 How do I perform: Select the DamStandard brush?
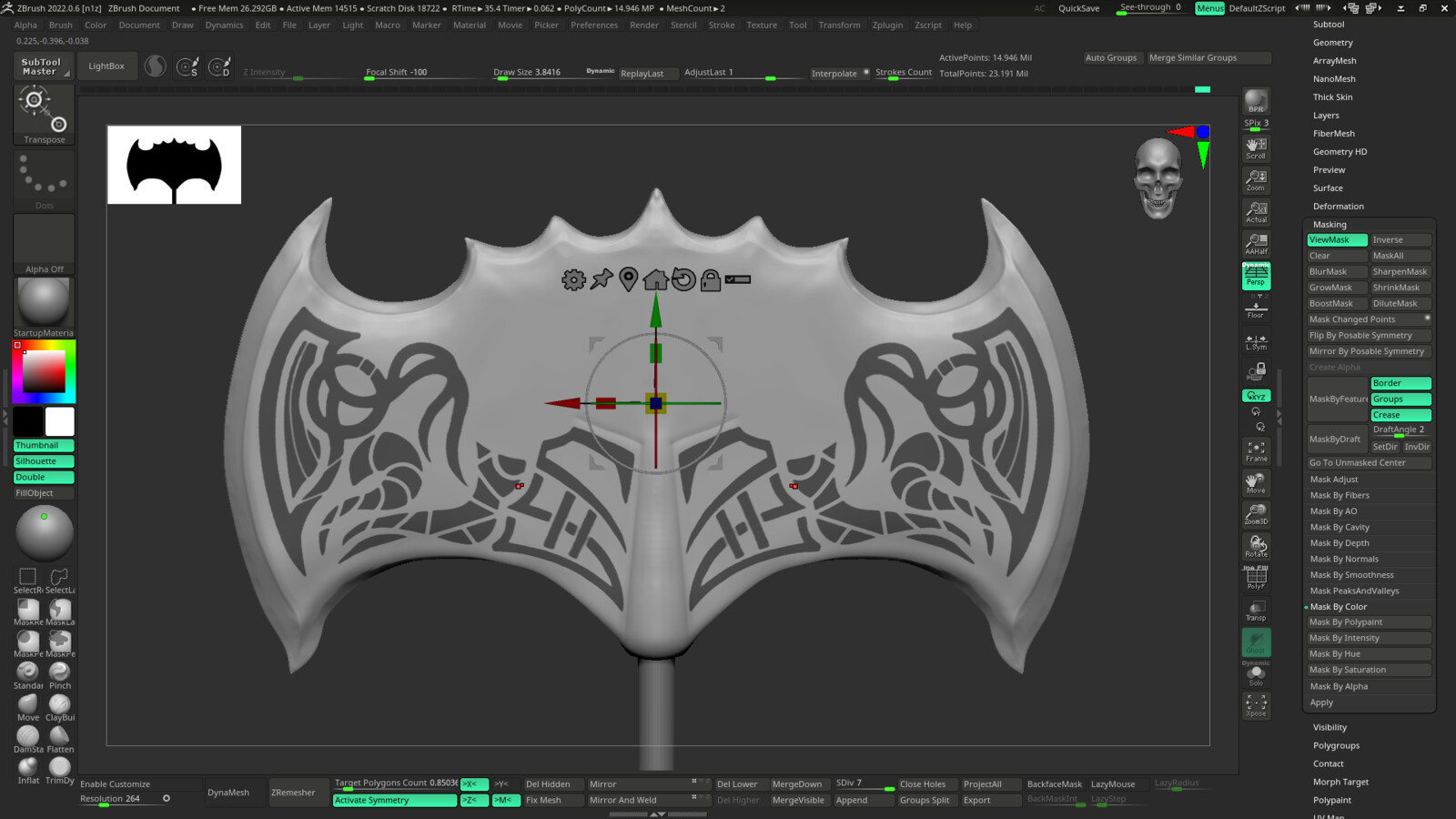[28, 740]
